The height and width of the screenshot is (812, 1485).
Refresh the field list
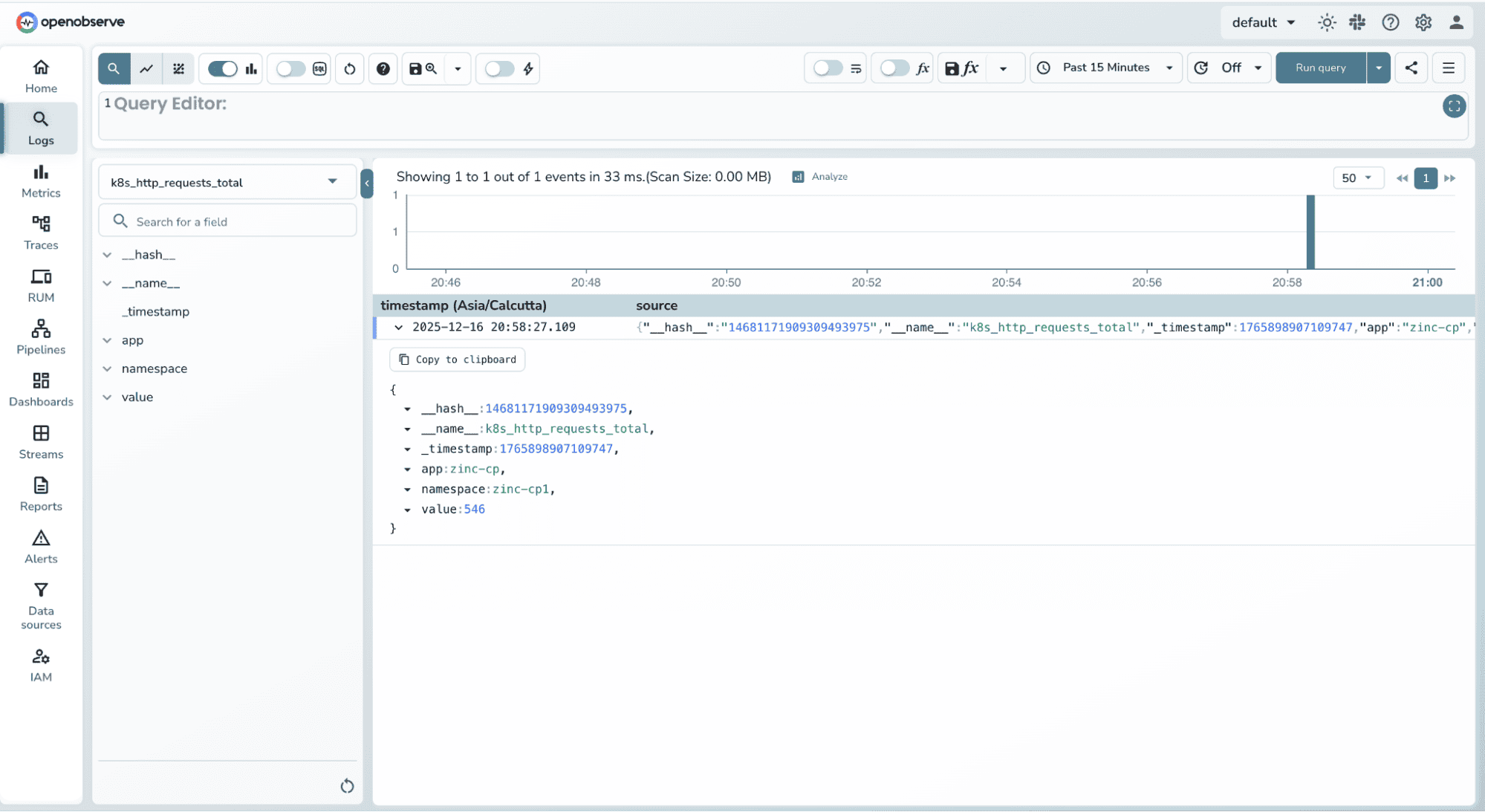347,785
